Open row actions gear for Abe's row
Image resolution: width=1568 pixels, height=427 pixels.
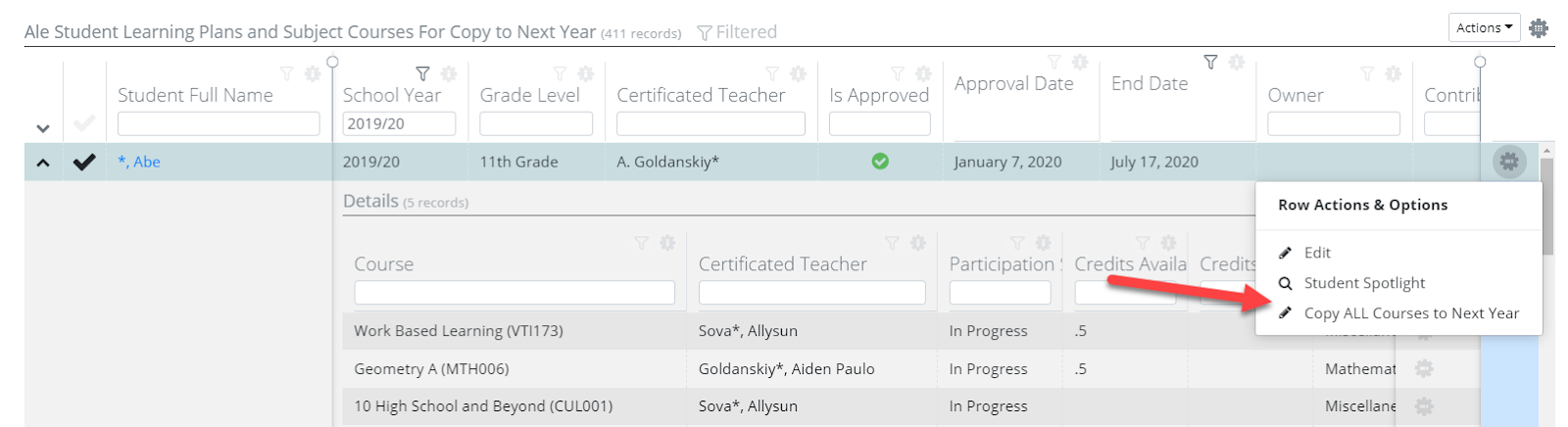tap(1508, 162)
